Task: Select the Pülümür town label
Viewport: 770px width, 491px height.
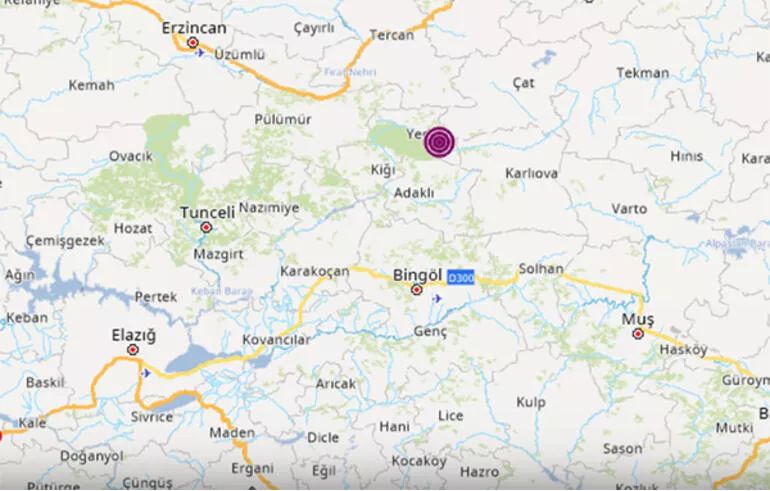Action: pos(283,119)
